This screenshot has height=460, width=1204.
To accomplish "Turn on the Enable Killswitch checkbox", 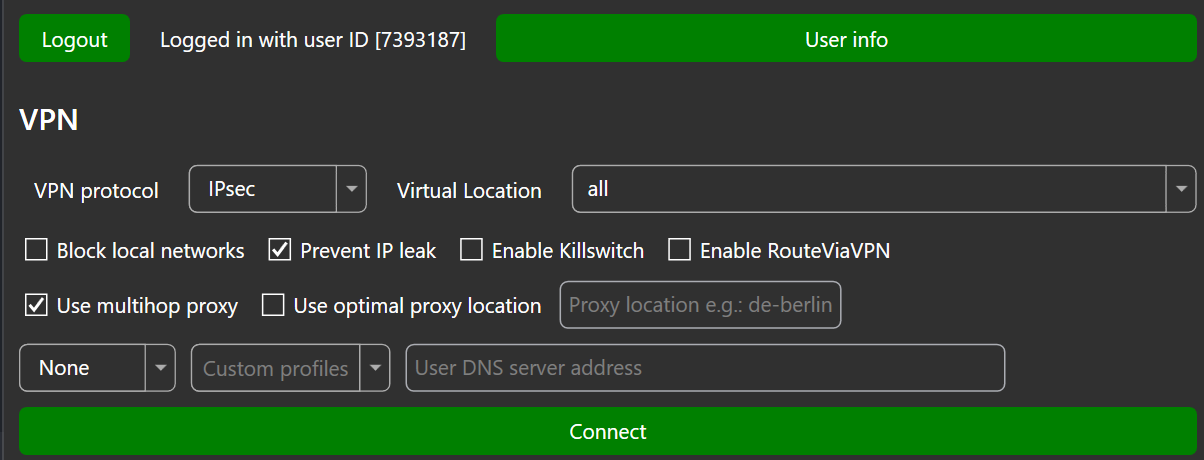I will (472, 250).
